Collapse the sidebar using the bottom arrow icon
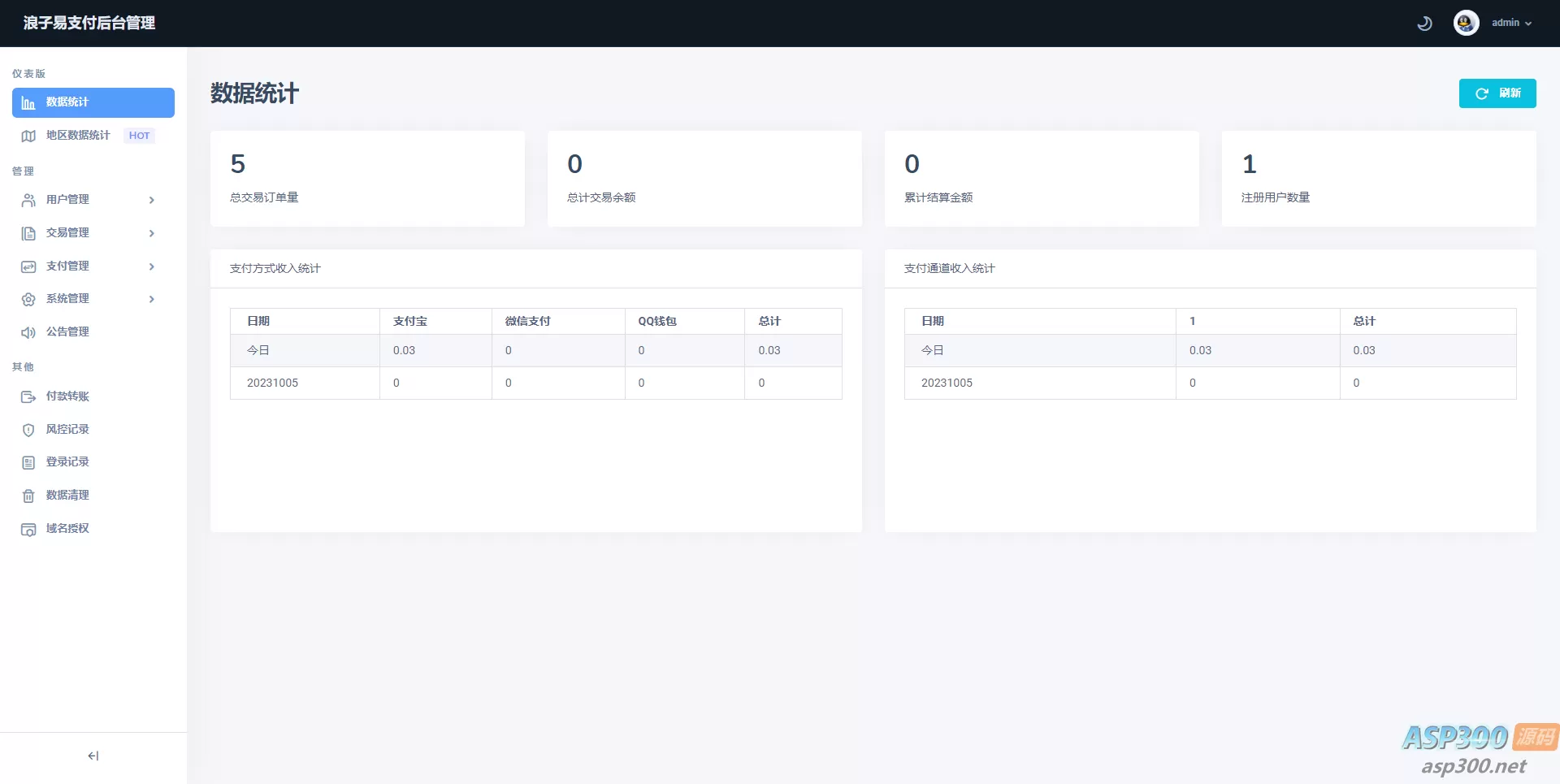This screenshot has height=784, width=1560. [93, 756]
